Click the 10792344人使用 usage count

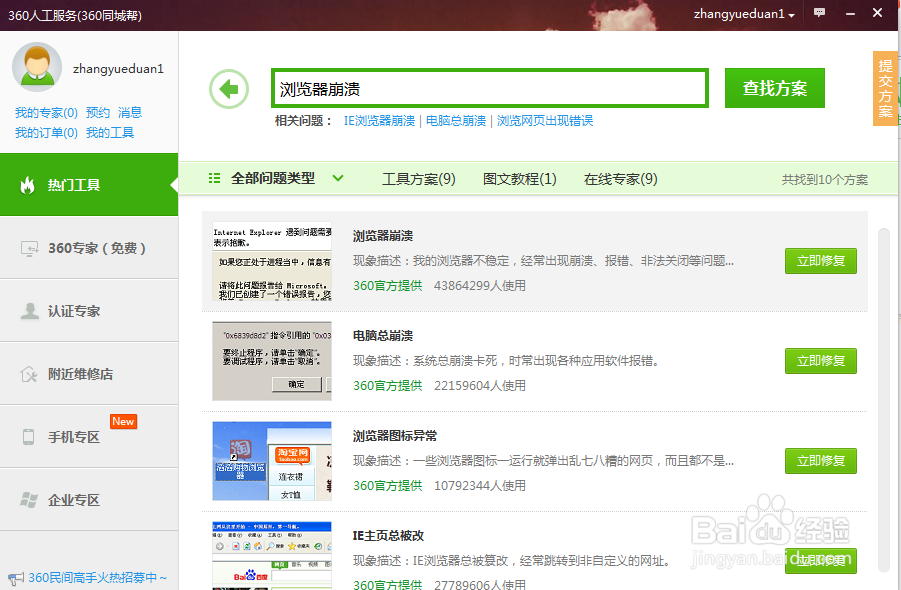tap(480, 485)
